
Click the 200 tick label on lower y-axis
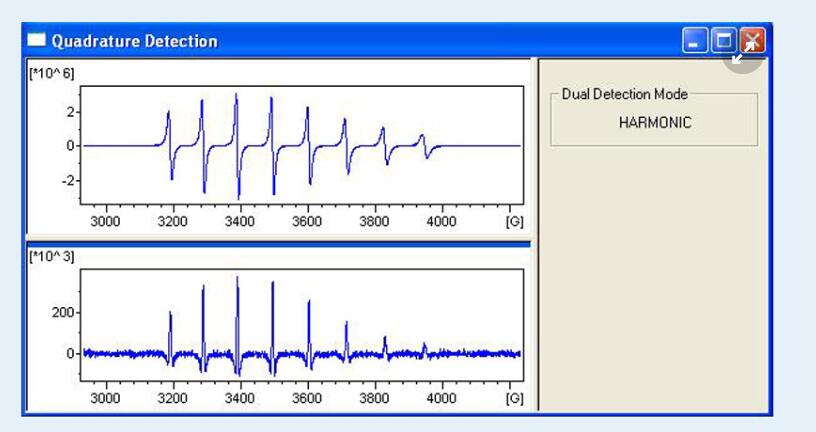[x=64, y=313]
